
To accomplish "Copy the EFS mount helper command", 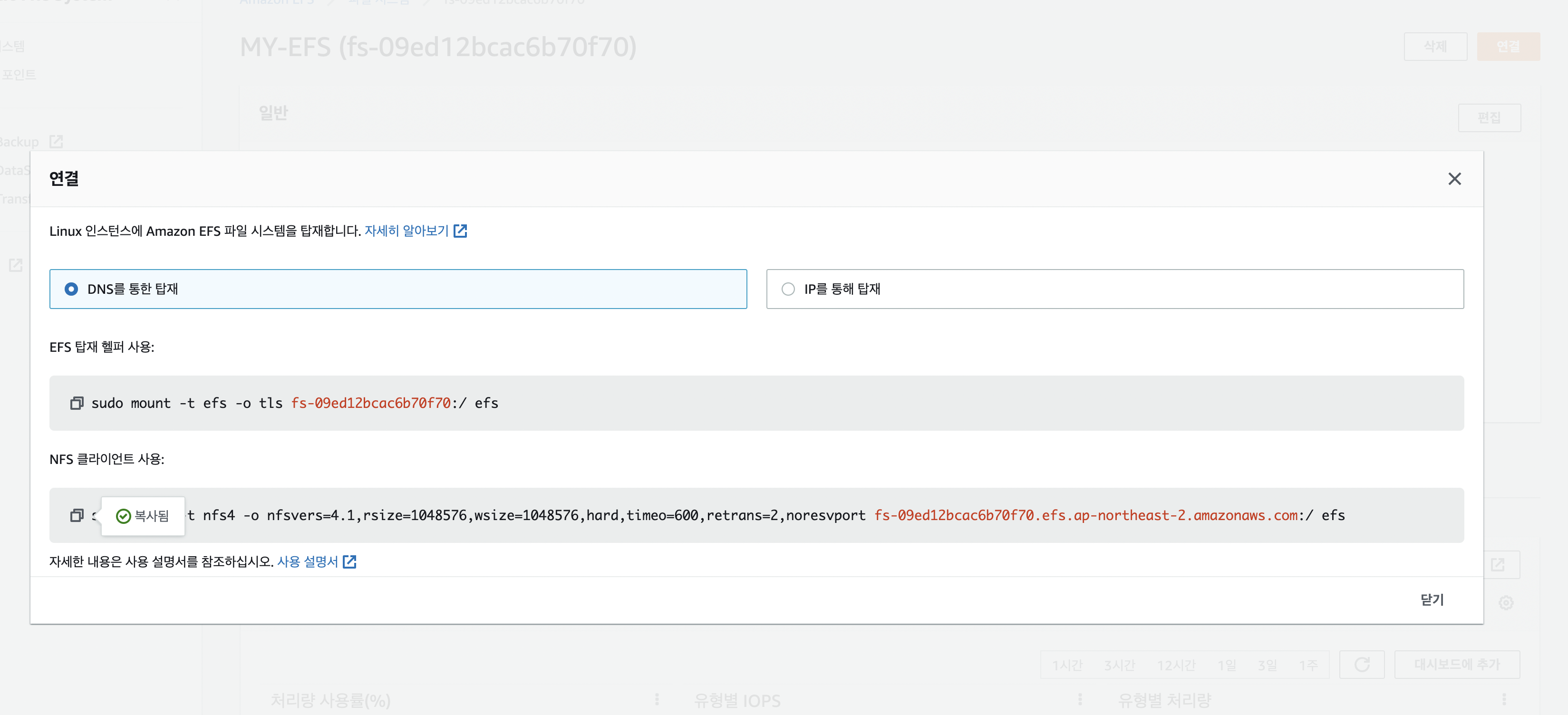I will (x=77, y=404).
